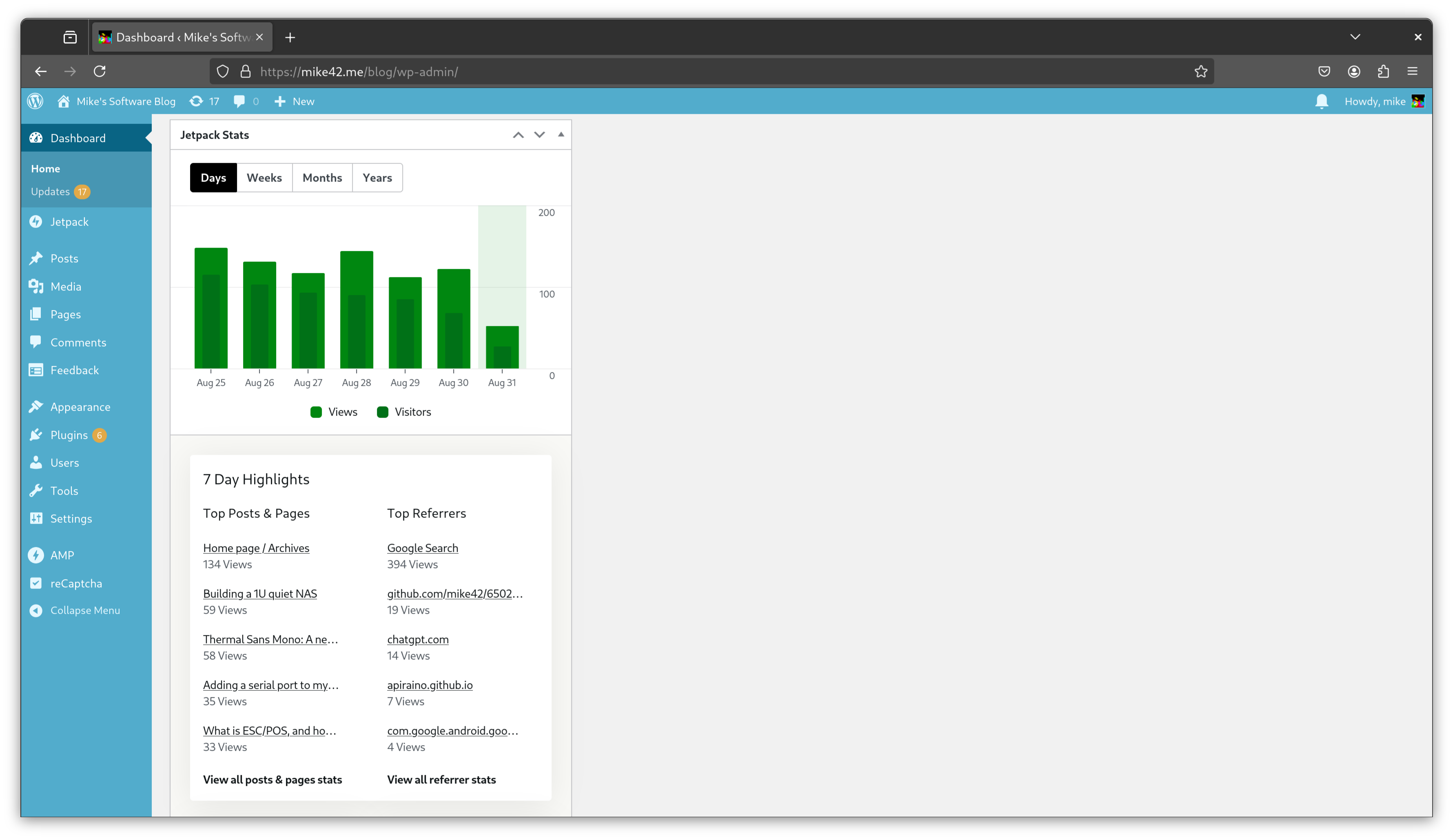Click View all referrer stats
1453x840 pixels.
[441, 780]
